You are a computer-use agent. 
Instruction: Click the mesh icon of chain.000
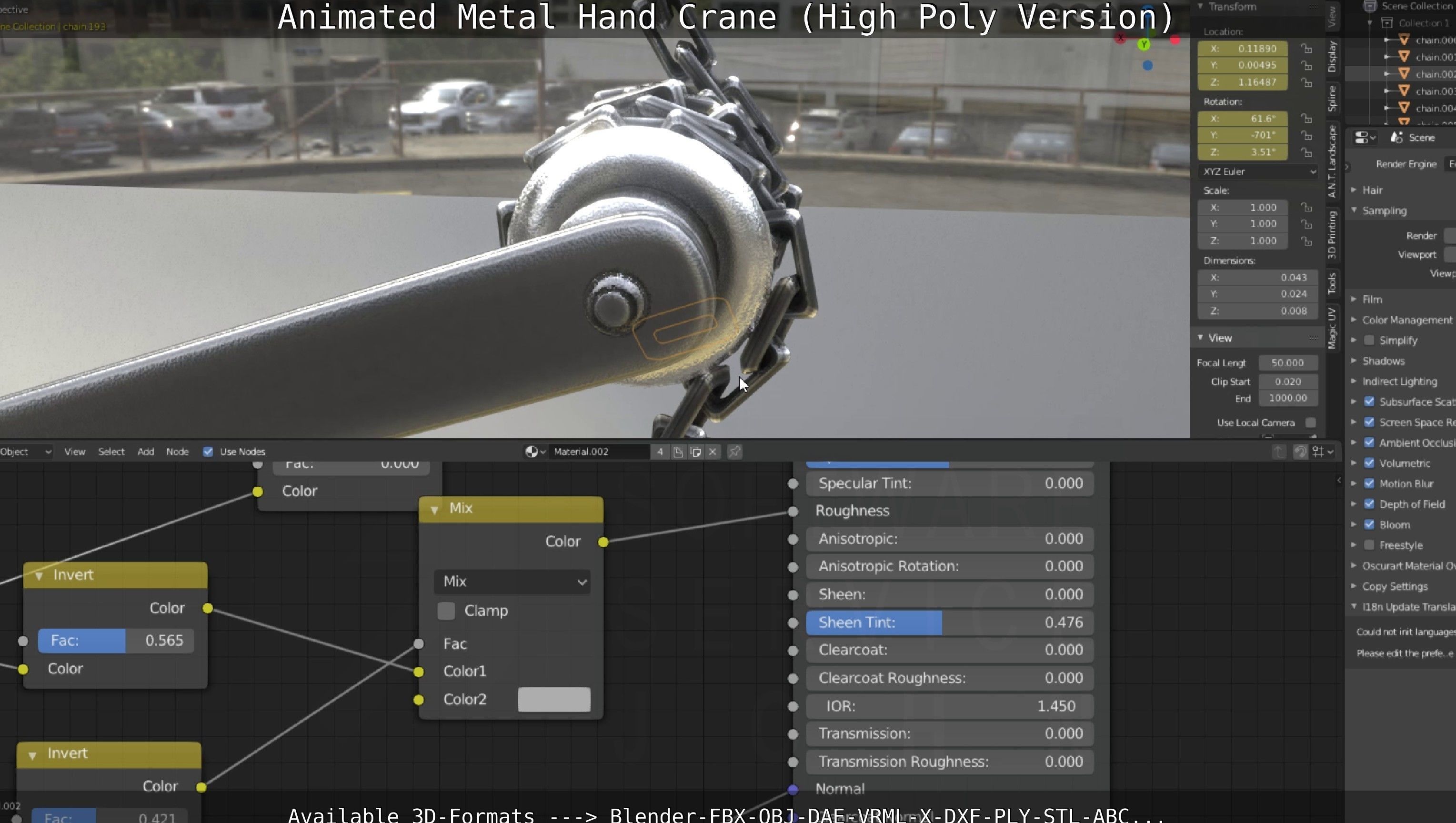point(1404,40)
